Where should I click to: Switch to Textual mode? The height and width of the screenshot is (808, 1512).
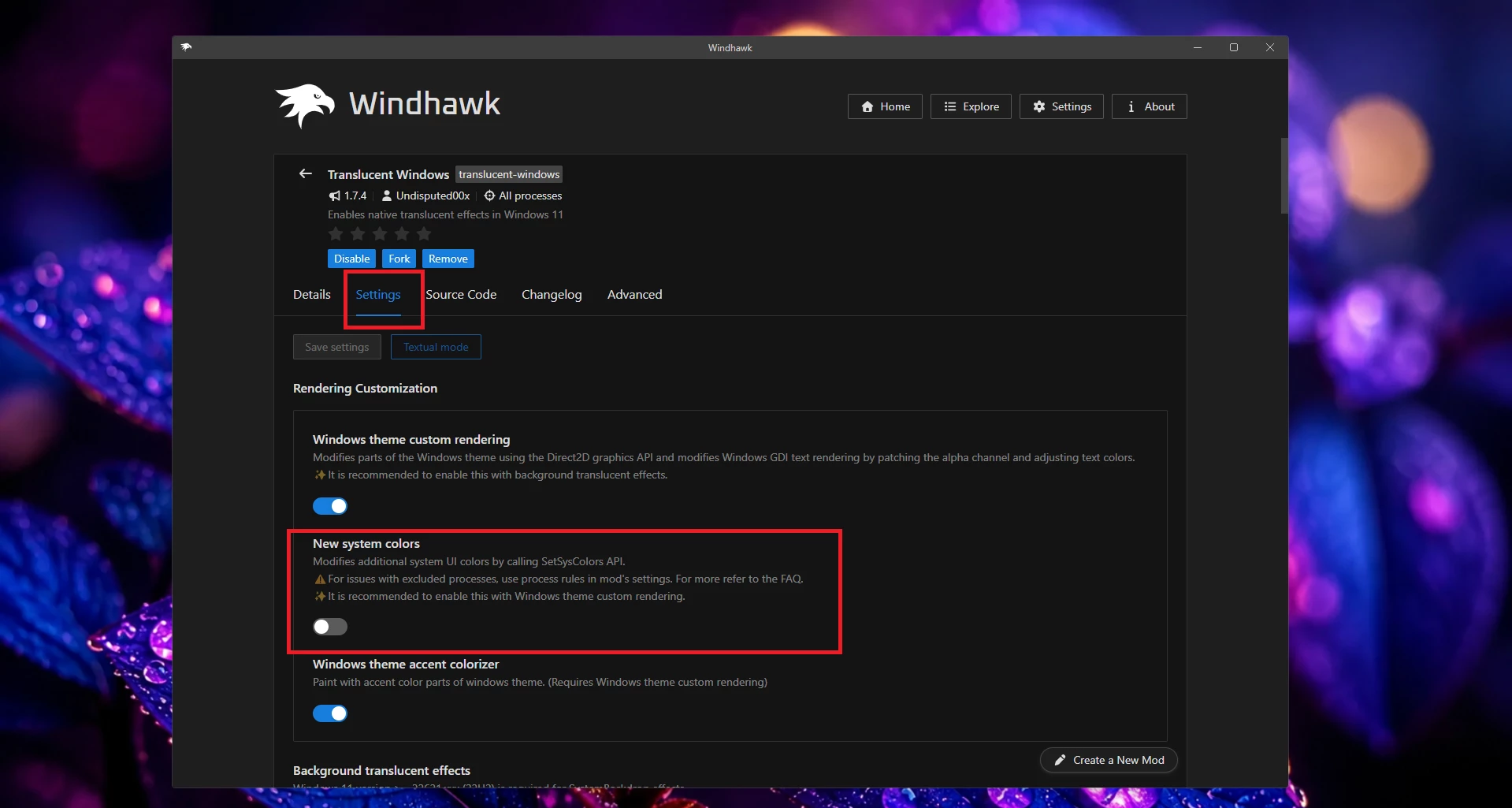coord(436,347)
